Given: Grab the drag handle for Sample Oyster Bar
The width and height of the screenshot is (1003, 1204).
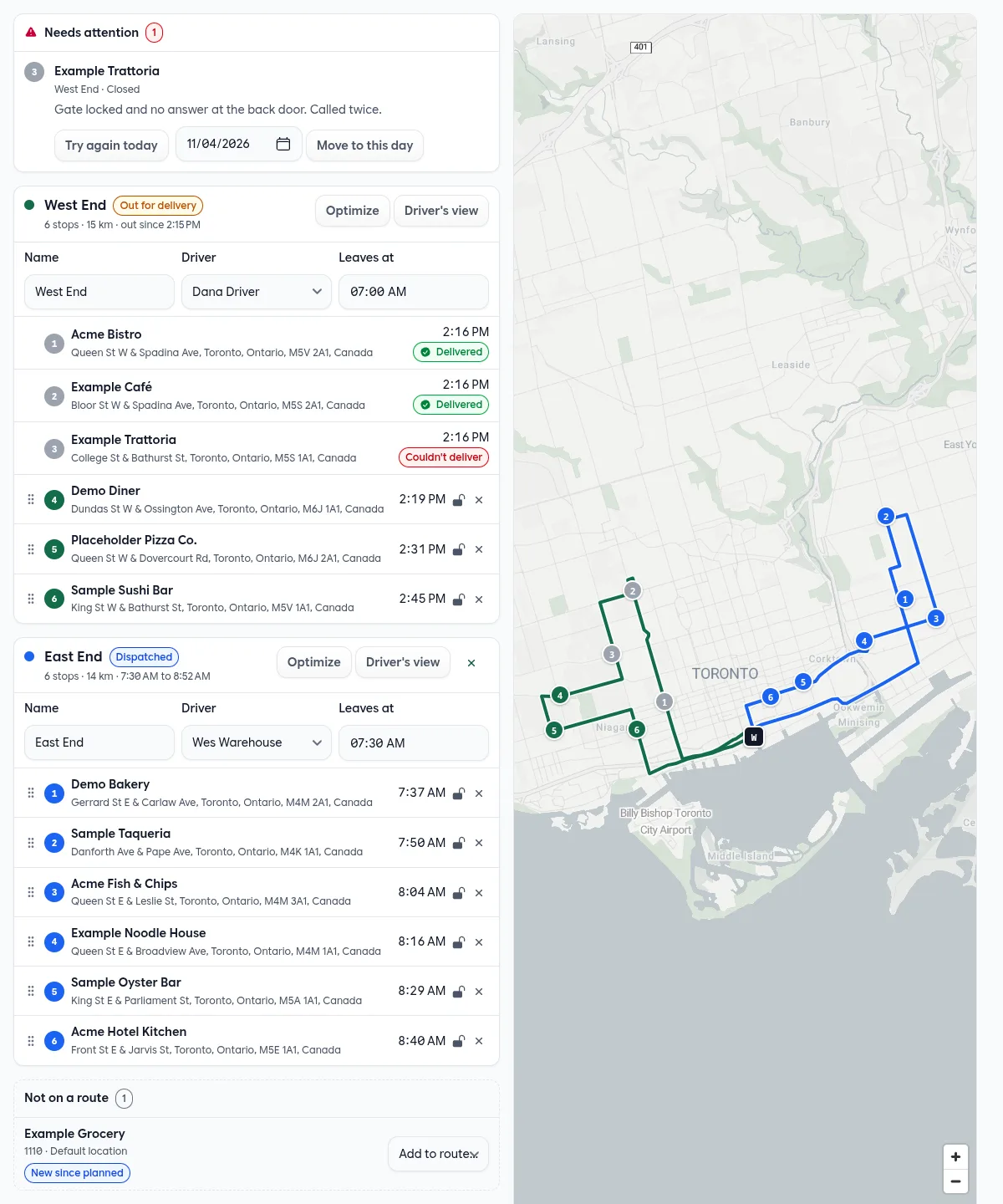Looking at the screenshot, I should (x=31, y=991).
